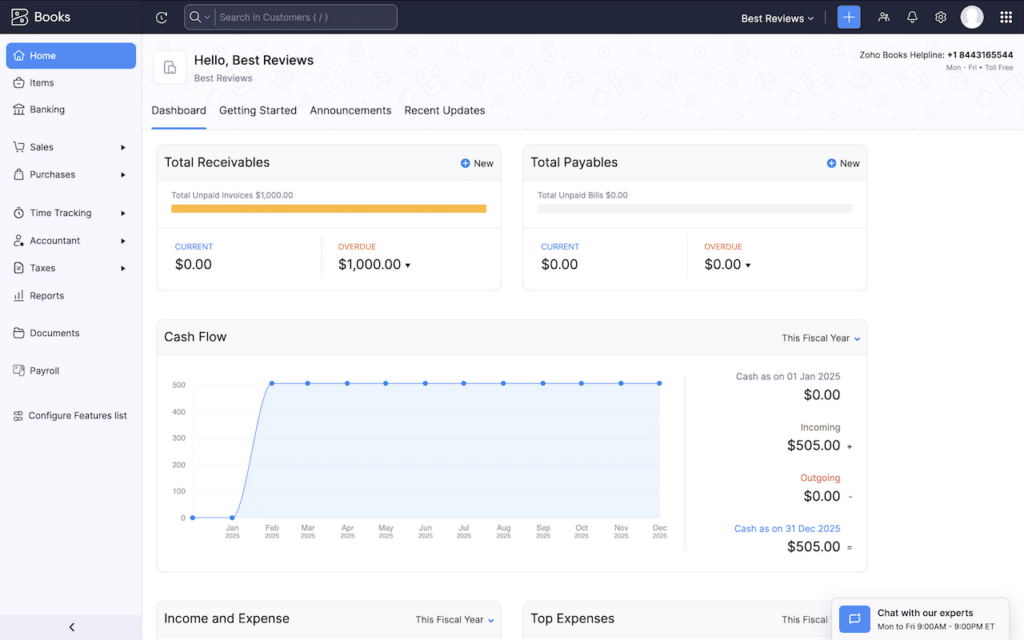This screenshot has height=640, width=1024.
Task: Select Reports in the sidebar
Action: [x=47, y=295]
